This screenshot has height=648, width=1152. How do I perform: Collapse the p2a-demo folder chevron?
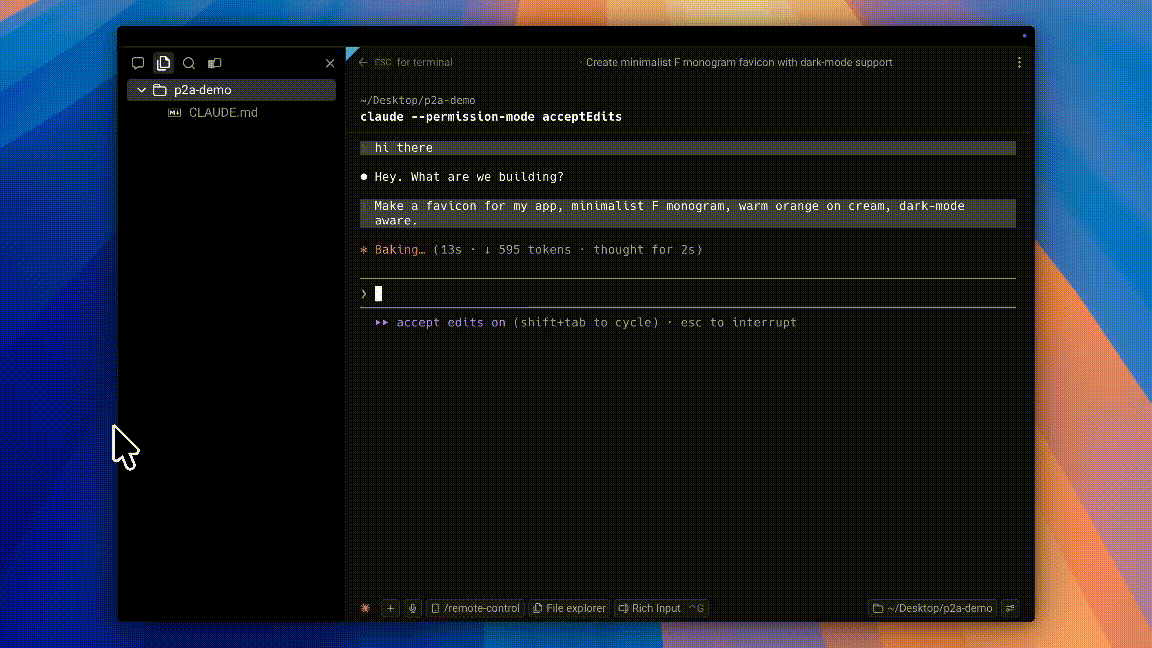141,90
